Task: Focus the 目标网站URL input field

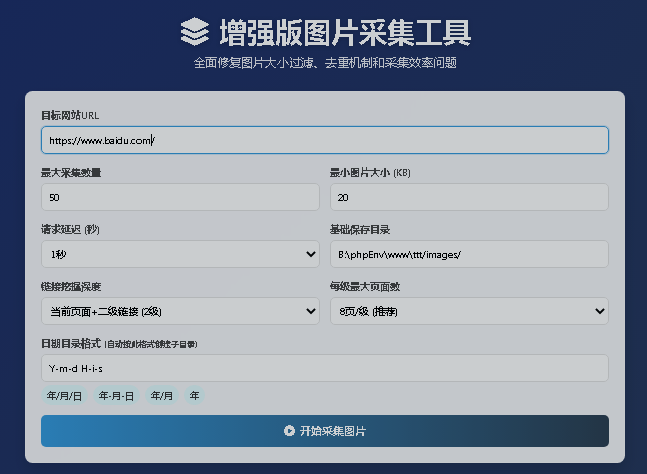Action: [325, 140]
